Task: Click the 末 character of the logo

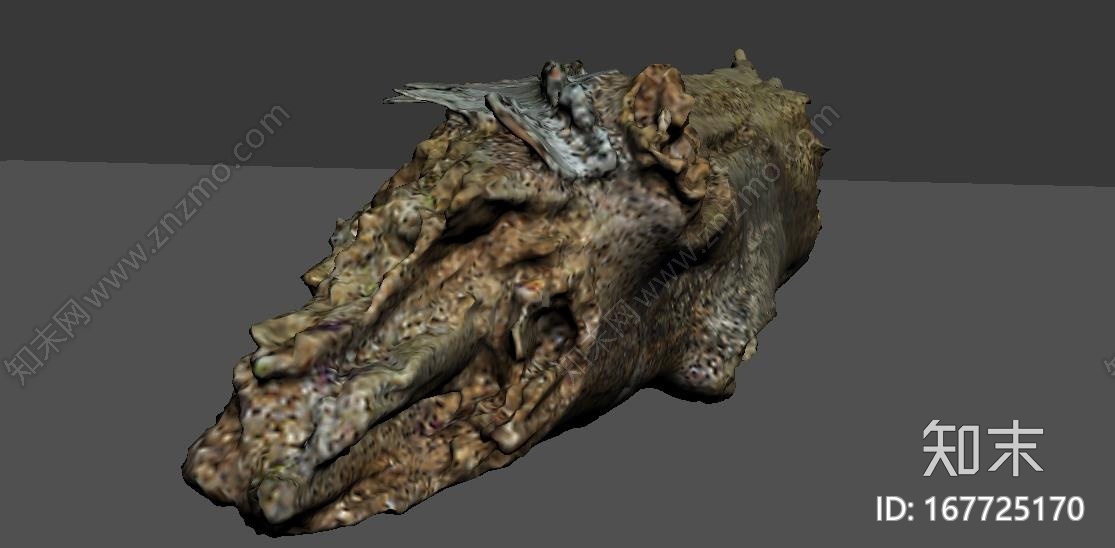Action: pos(1013,448)
